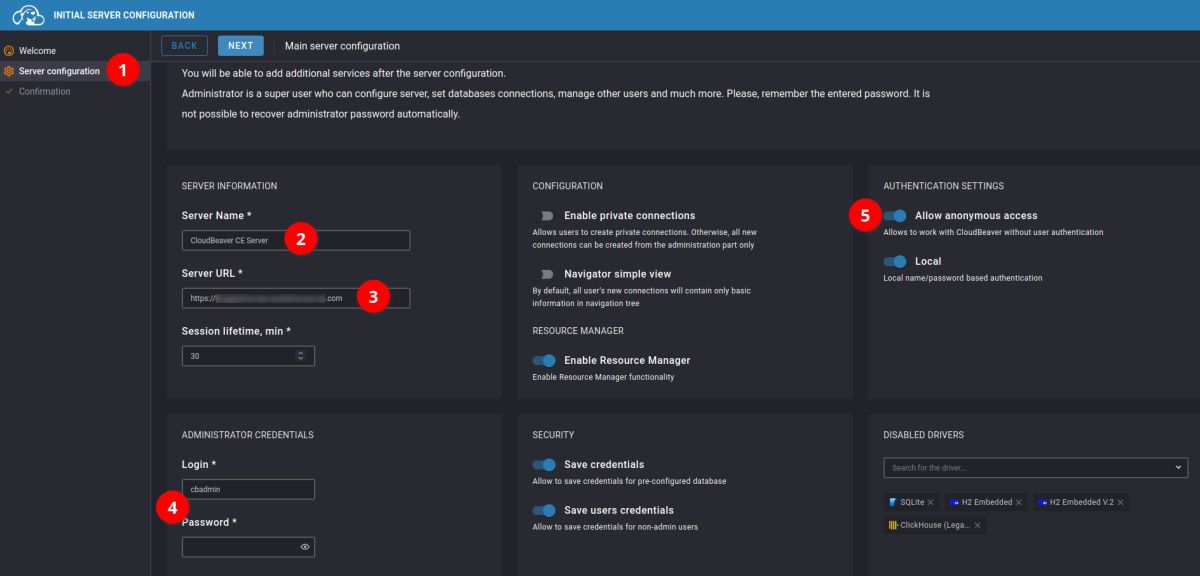Click the CloudBeaver logo icon
Image resolution: width=1200 pixels, height=576 pixels.
click(29, 15)
